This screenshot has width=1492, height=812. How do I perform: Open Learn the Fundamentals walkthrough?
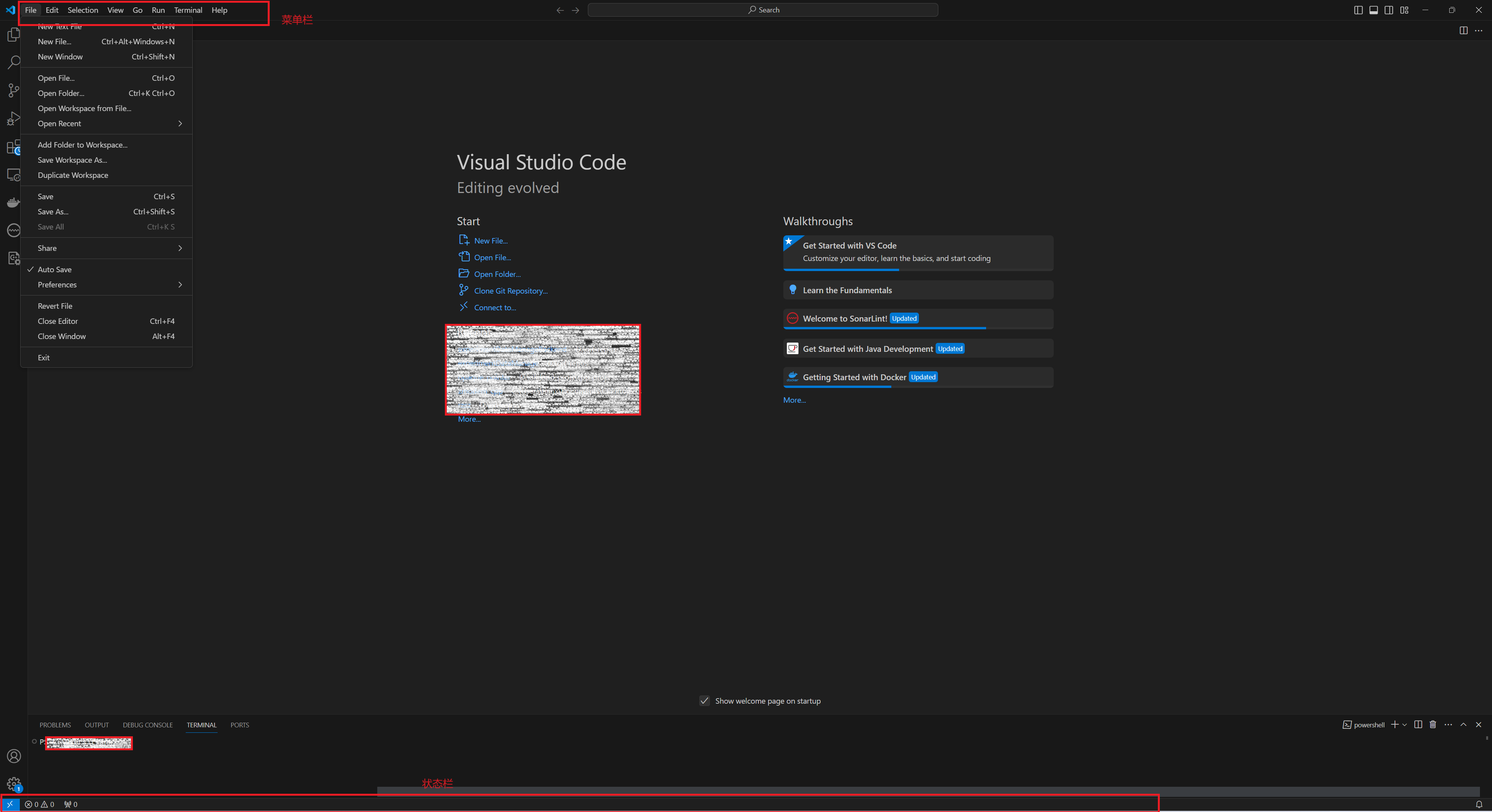tap(918, 290)
